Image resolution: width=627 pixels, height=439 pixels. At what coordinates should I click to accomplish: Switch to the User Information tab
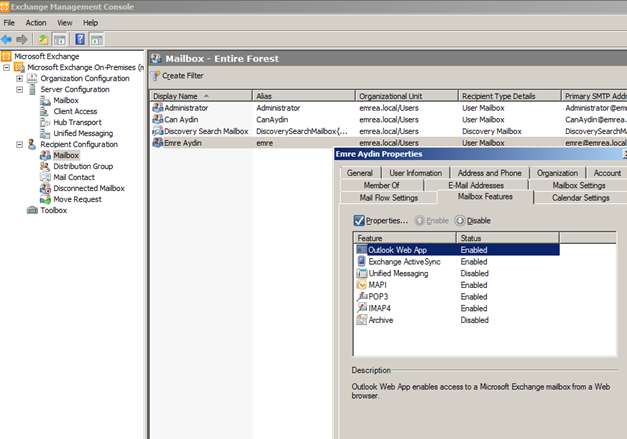(x=416, y=173)
